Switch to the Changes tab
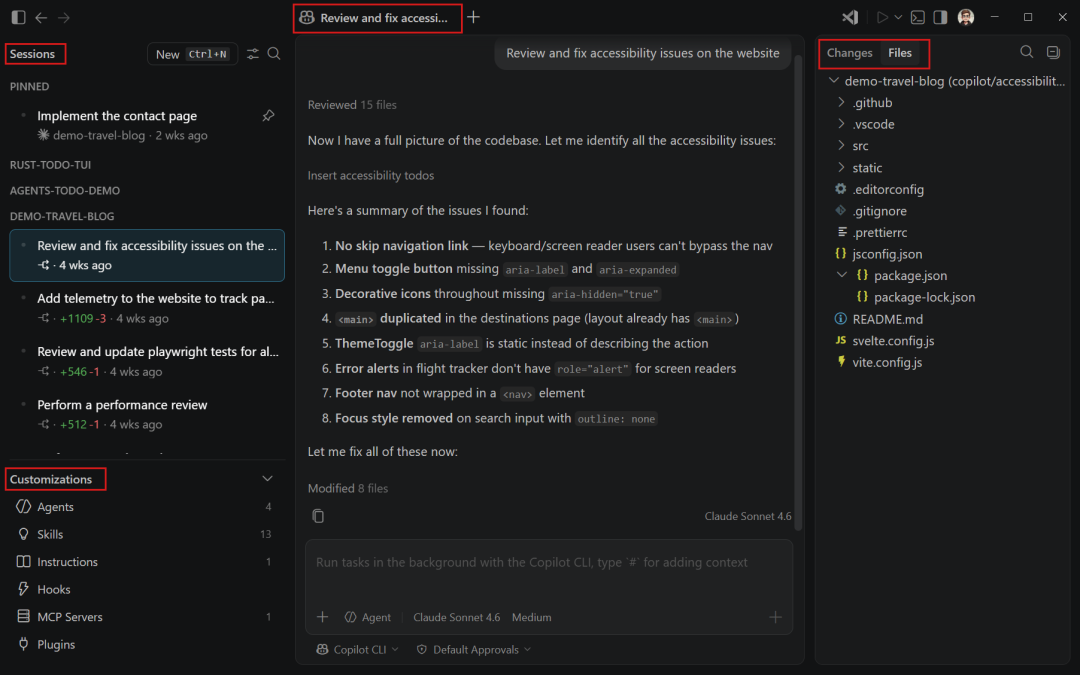 849,53
